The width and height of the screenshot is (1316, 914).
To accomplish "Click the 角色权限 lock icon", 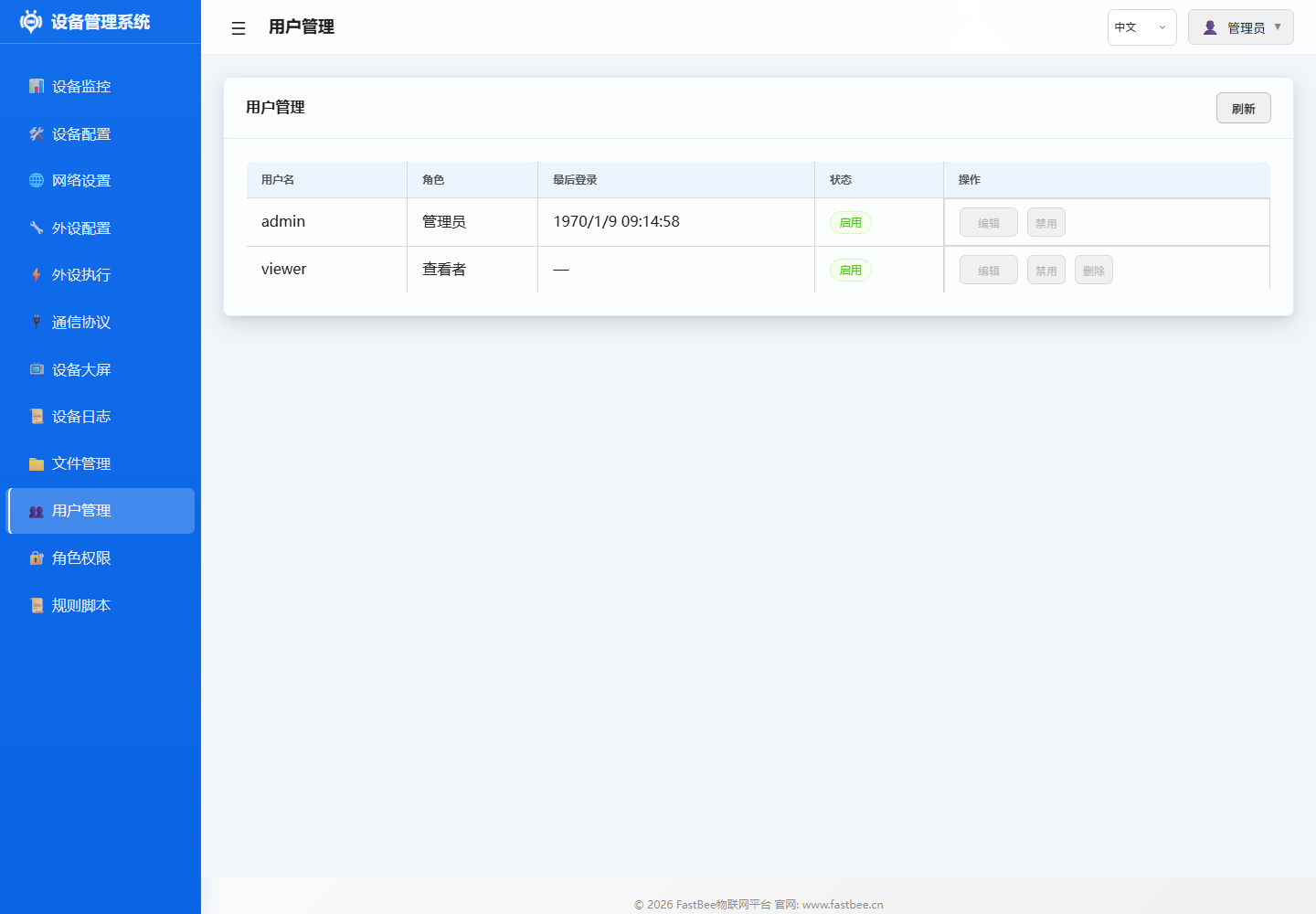I will [37, 558].
